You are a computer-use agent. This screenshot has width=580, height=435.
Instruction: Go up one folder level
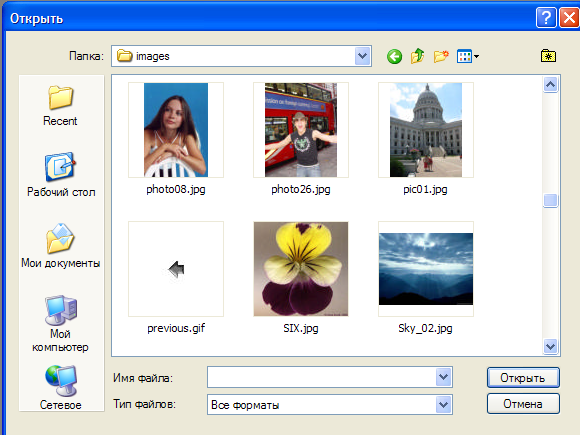click(418, 56)
